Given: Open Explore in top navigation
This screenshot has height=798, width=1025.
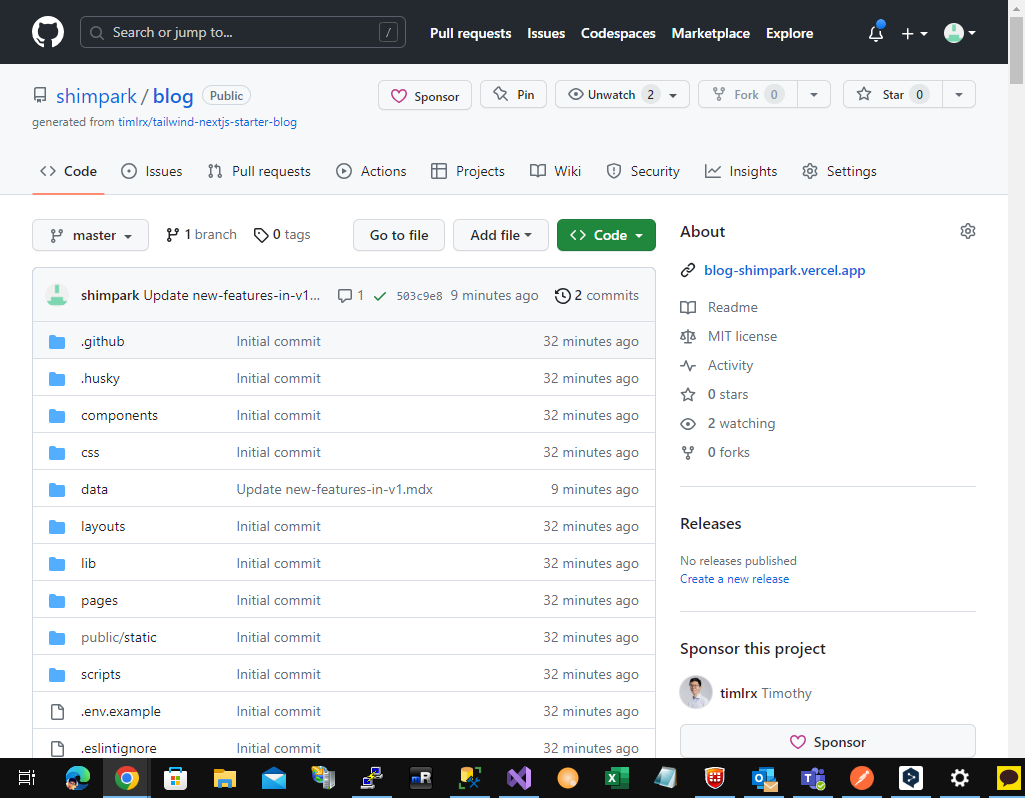Looking at the screenshot, I should (789, 33).
